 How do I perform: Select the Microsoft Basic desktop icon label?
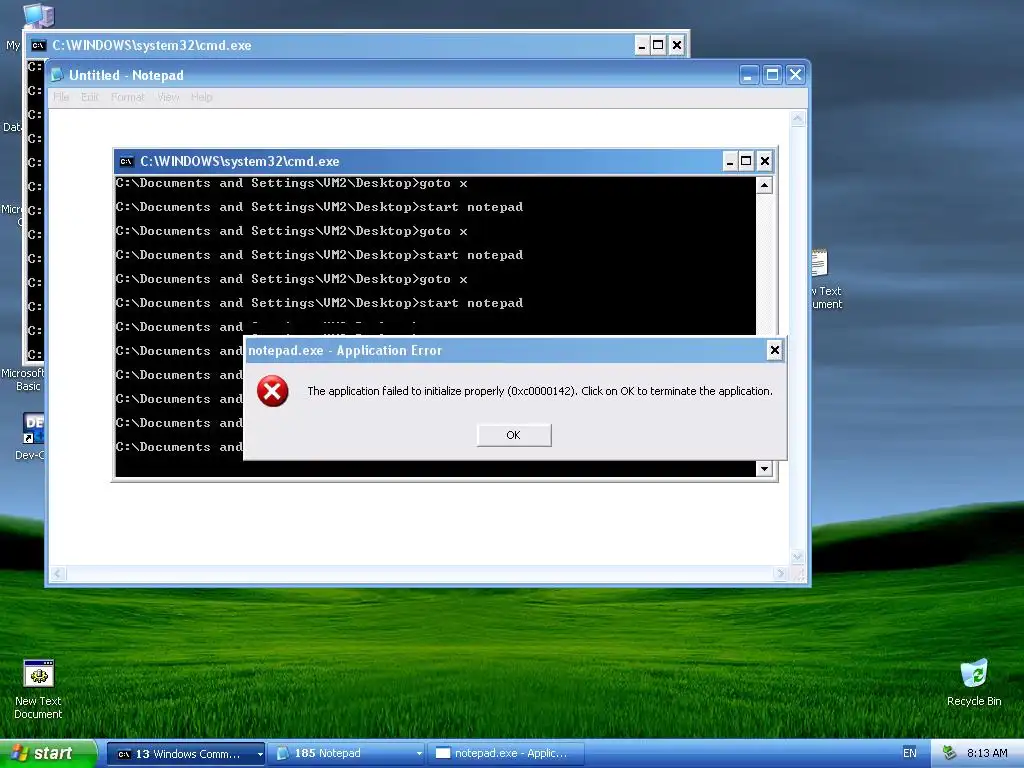pyautogui.click(x=23, y=379)
